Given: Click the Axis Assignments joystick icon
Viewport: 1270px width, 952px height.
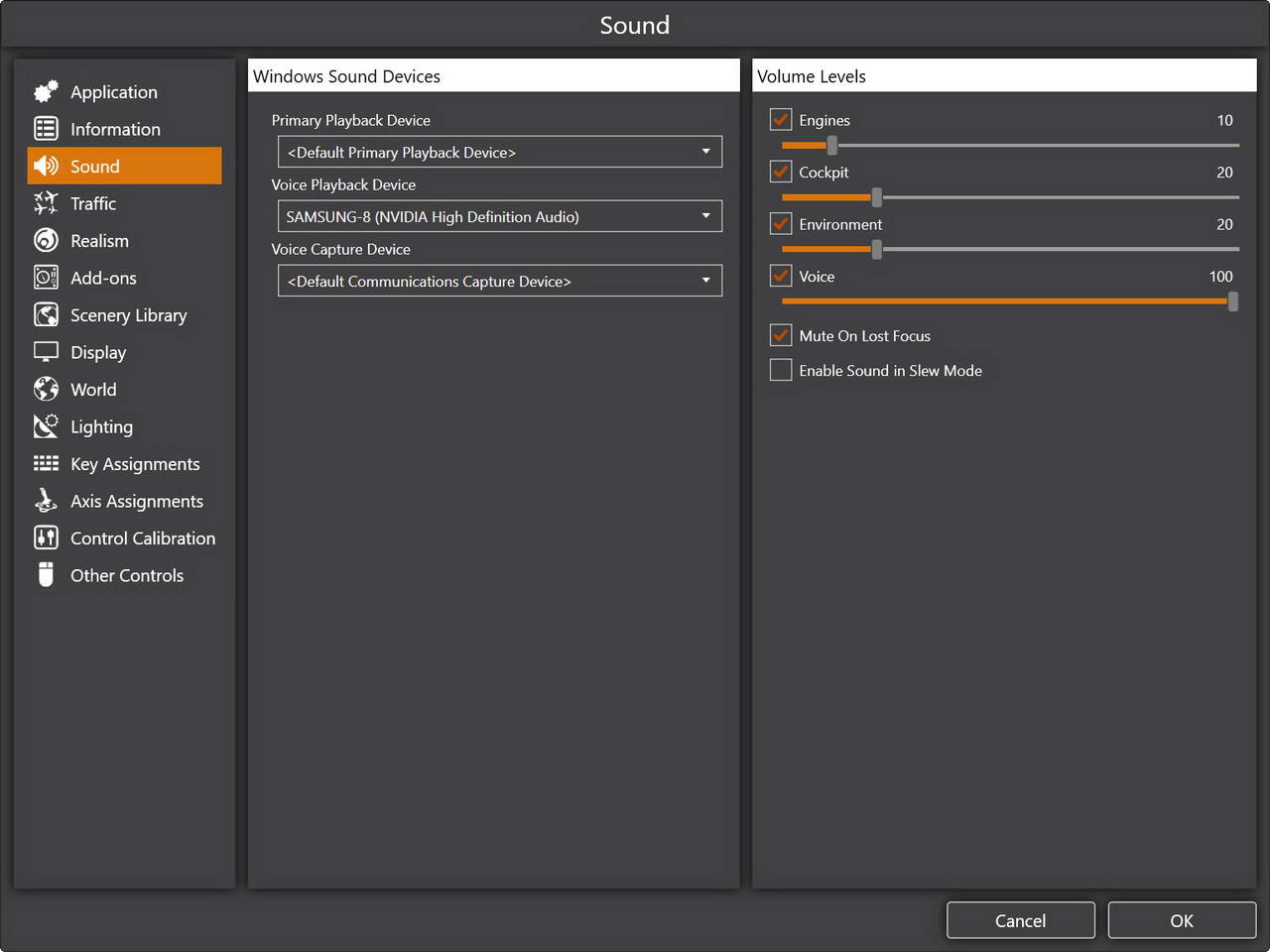Looking at the screenshot, I should point(46,501).
